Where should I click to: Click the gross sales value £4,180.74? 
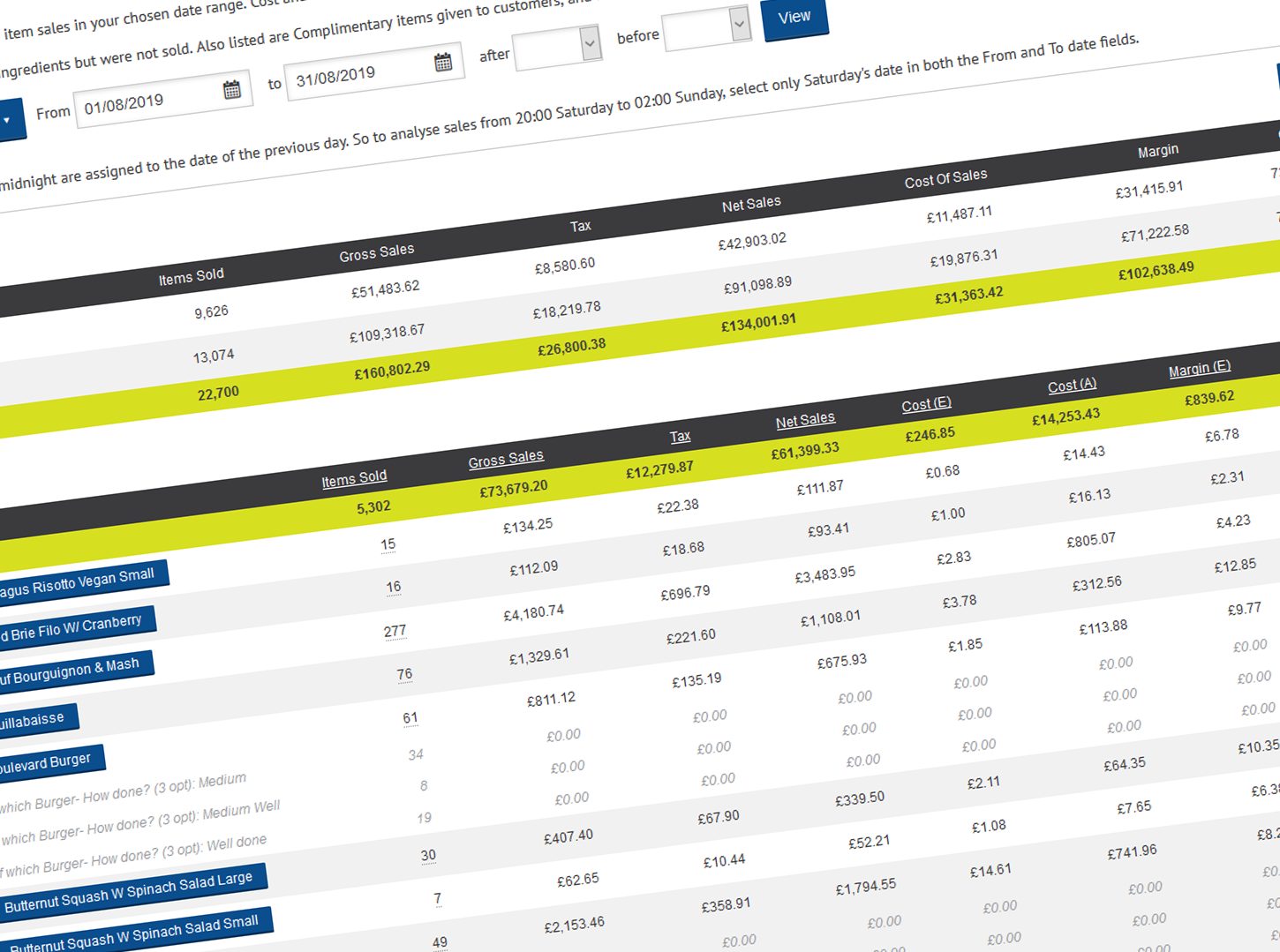(533, 612)
